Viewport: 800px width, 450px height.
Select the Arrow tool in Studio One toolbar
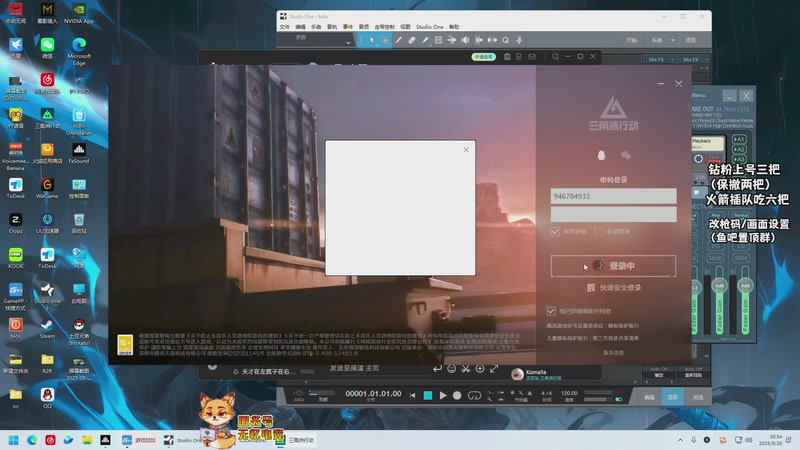click(x=372, y=40)
